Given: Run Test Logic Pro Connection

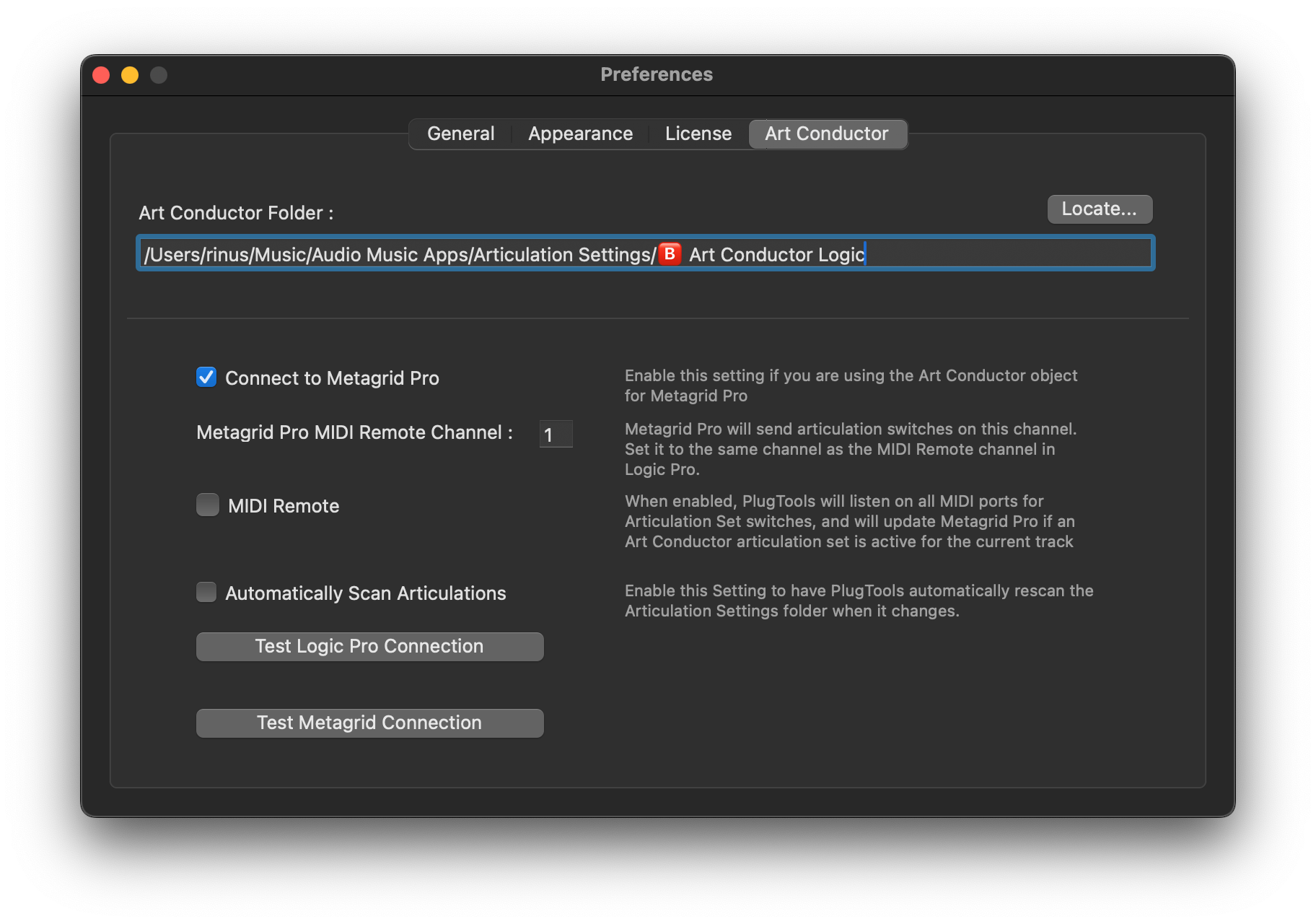Looking at the screenshot, I should (369, 647).
